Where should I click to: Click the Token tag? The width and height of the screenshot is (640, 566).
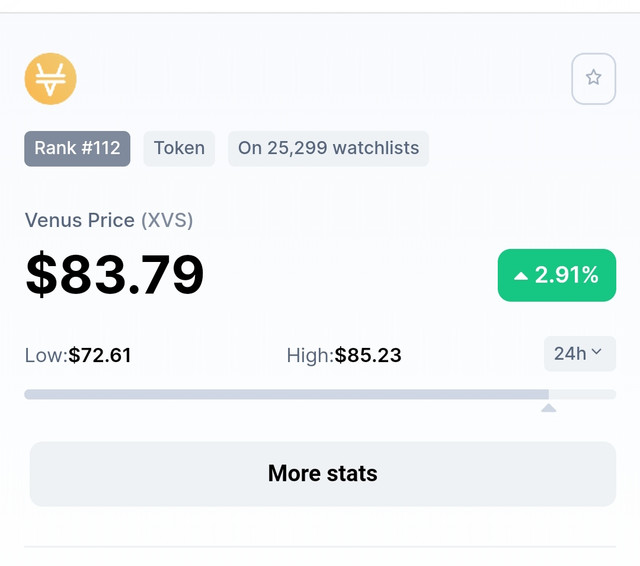pos(179,148)
